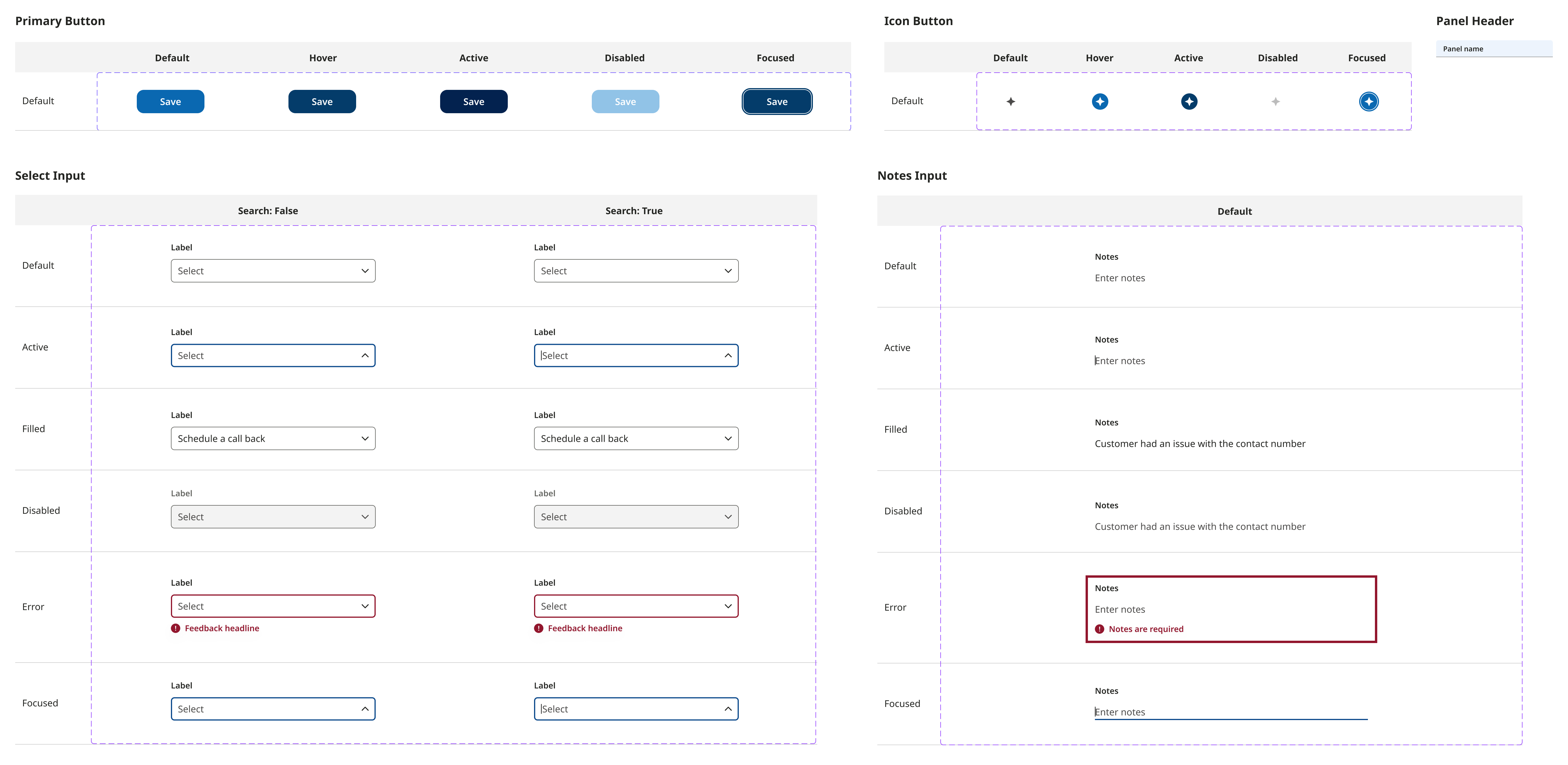
Task: Click the Disabled state Save button
Action: pyautogui.click(x=625, y=101)
